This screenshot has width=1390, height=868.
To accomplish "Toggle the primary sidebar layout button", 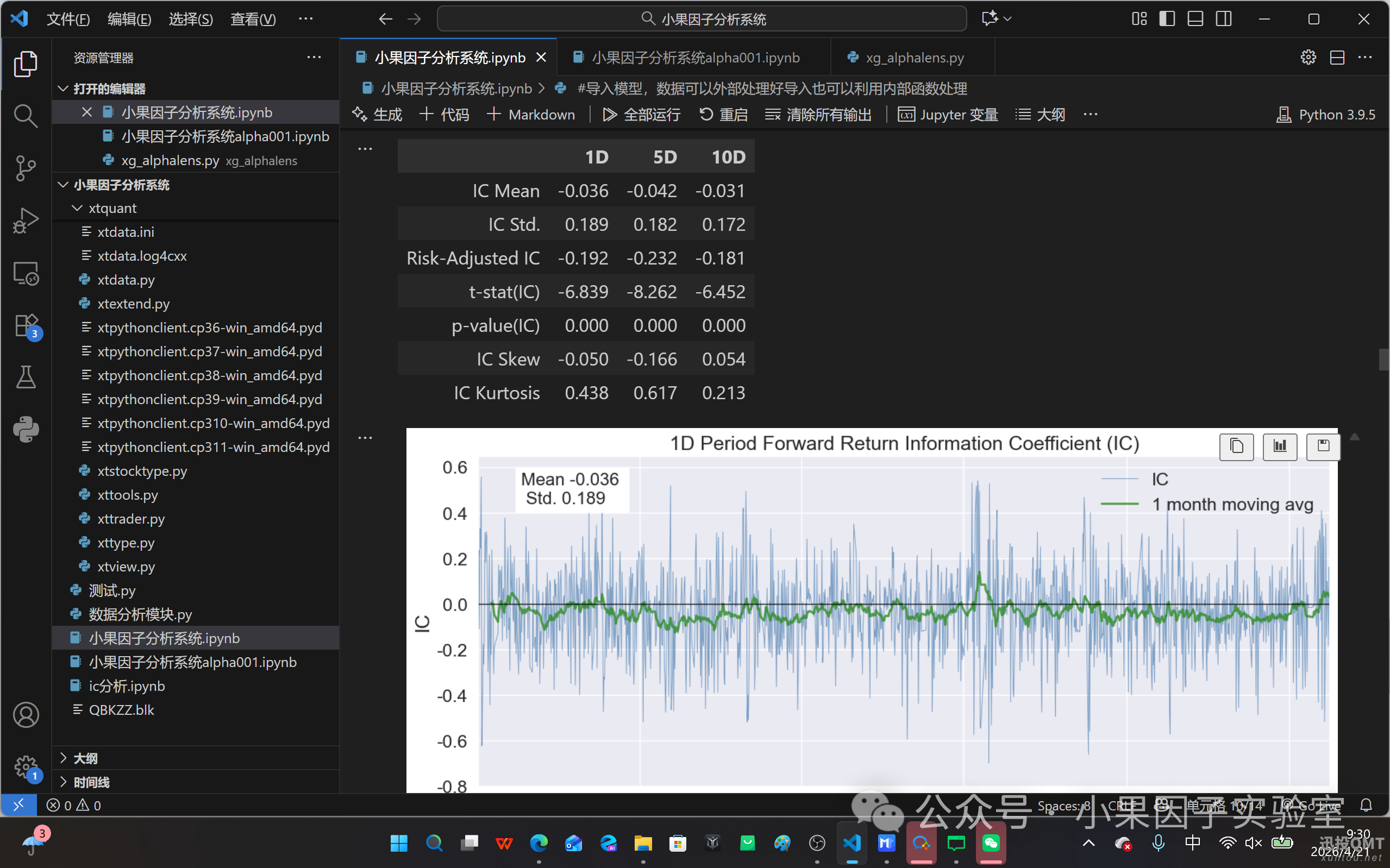I will coord(1167,19).
